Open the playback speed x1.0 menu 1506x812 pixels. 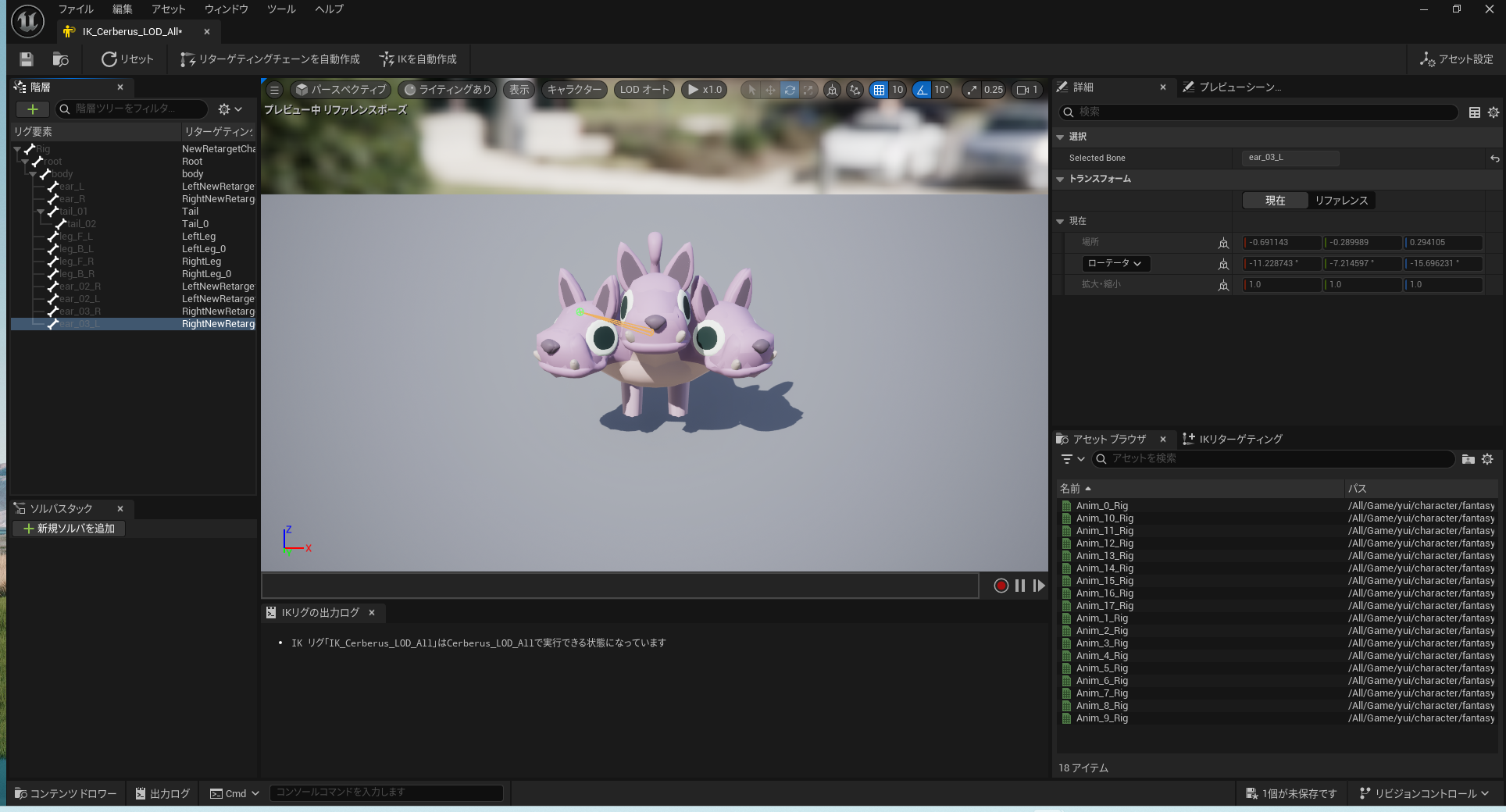tap(705, 90)
